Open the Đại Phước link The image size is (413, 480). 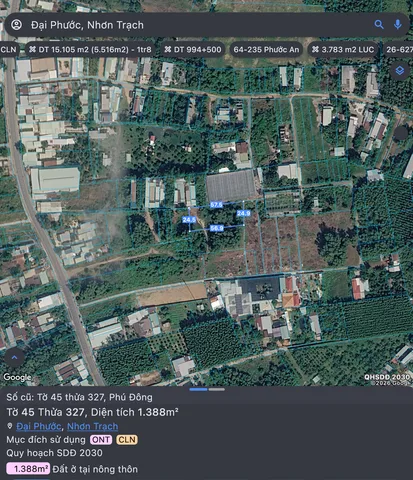click(39, 426)
